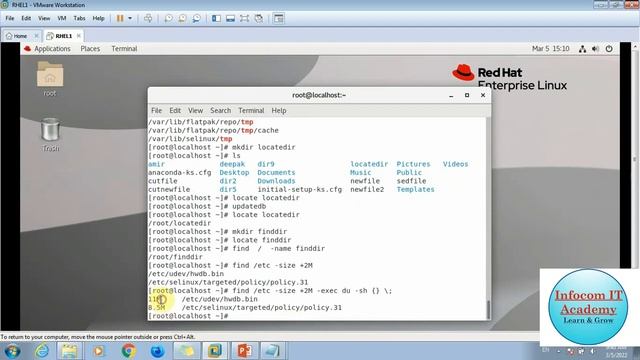Click the /root/finddir output line

pos(175,257)
